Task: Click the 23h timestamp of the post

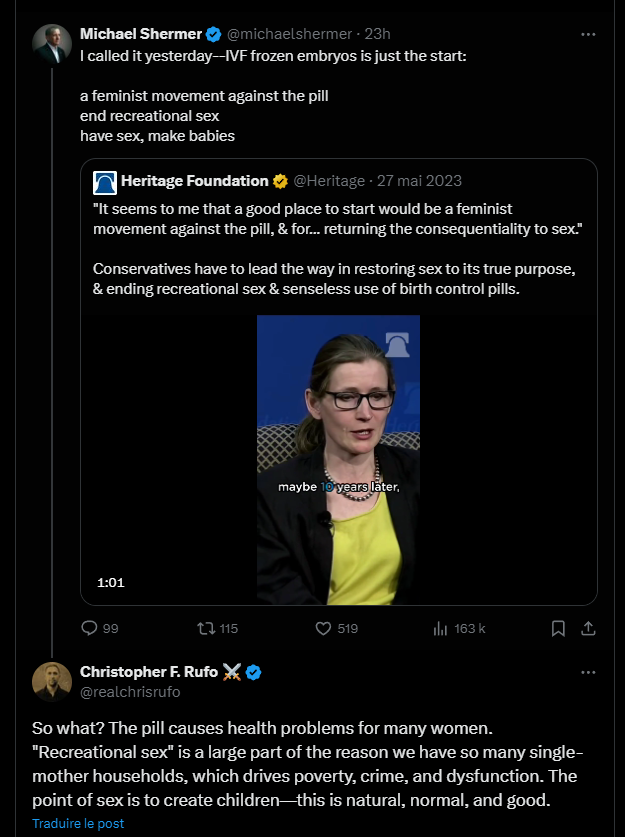Action: coord(377,34)
